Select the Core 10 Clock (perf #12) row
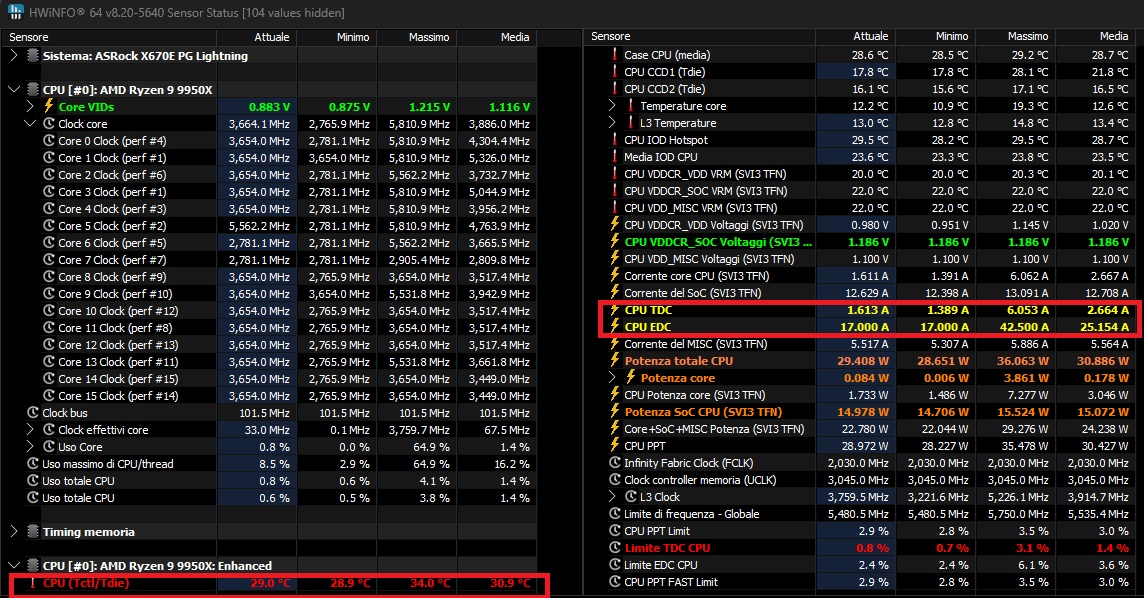1144x598 pixels. tap(268, 311)
